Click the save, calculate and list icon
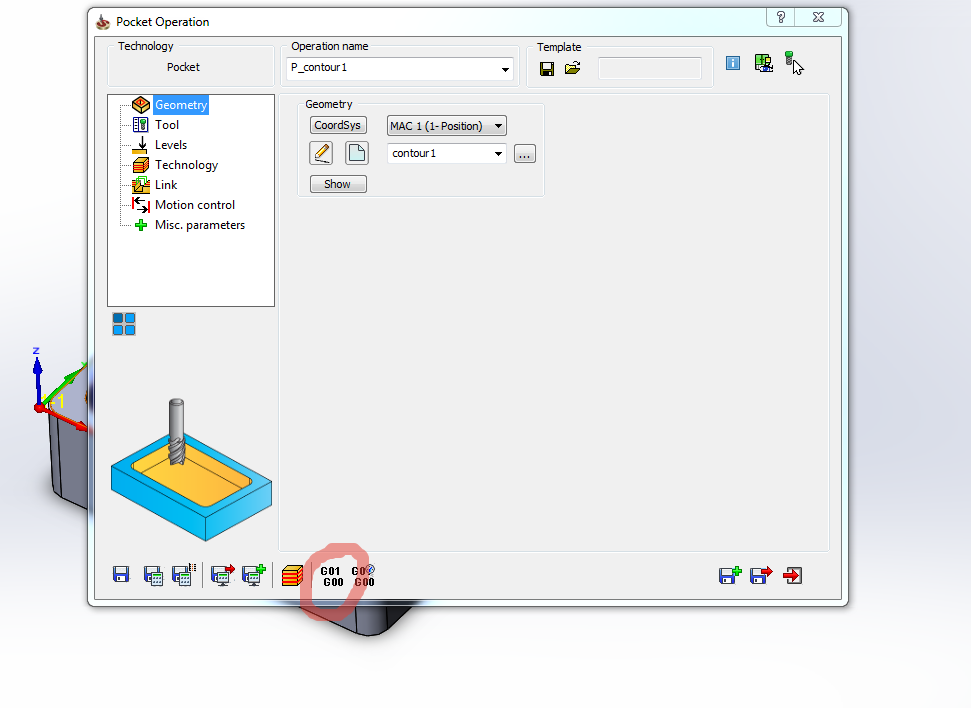 (184, 574)
